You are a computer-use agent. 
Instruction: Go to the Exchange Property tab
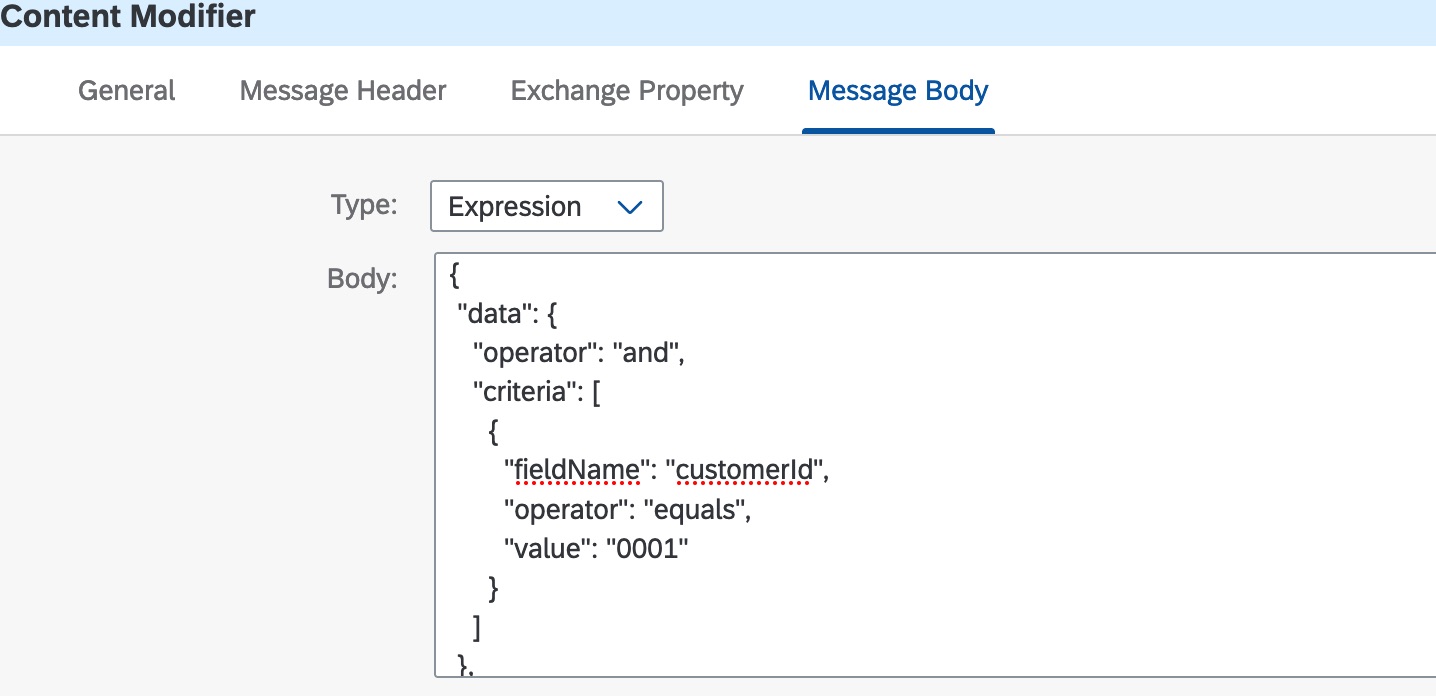coord(627,91)
